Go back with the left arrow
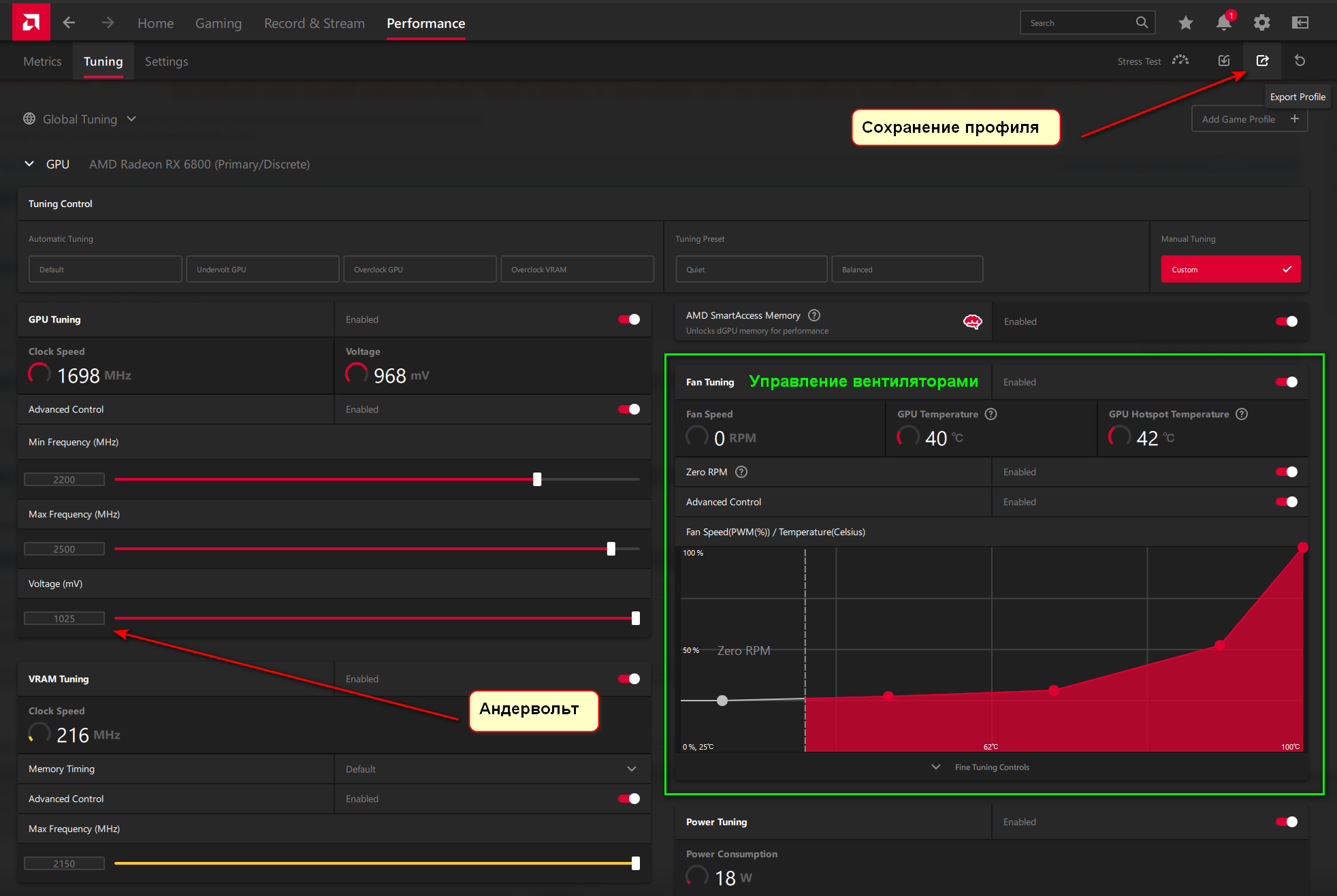Image resolution: width=1337 pixels, height=896 pixels. tap(69, 22)
